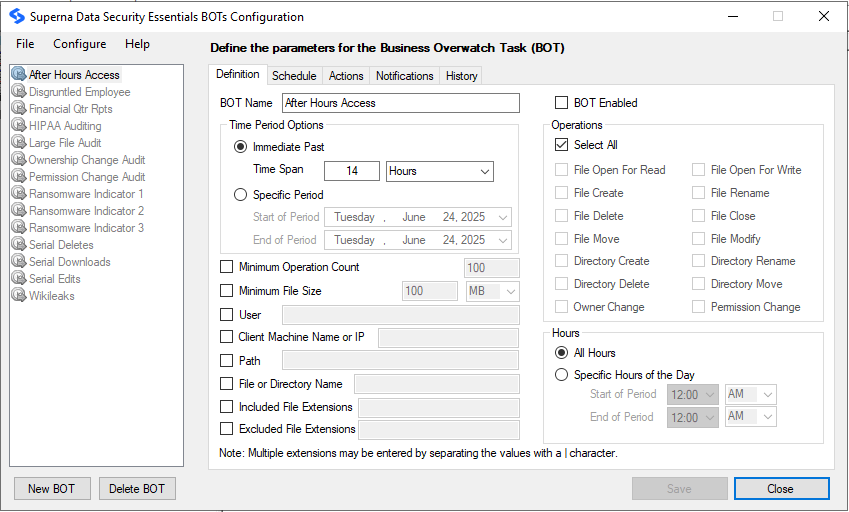Switch to the History tab
The width and height of the screenshot is (849, 512).
461,76
